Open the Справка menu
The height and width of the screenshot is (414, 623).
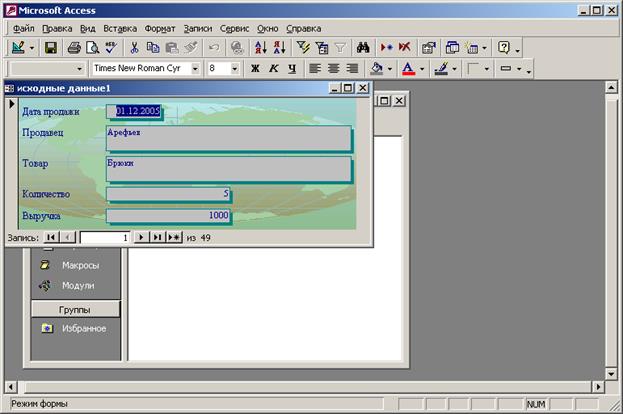point(304,29)
